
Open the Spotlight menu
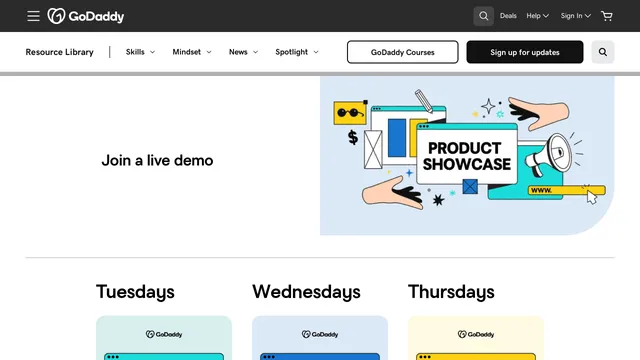297,52
